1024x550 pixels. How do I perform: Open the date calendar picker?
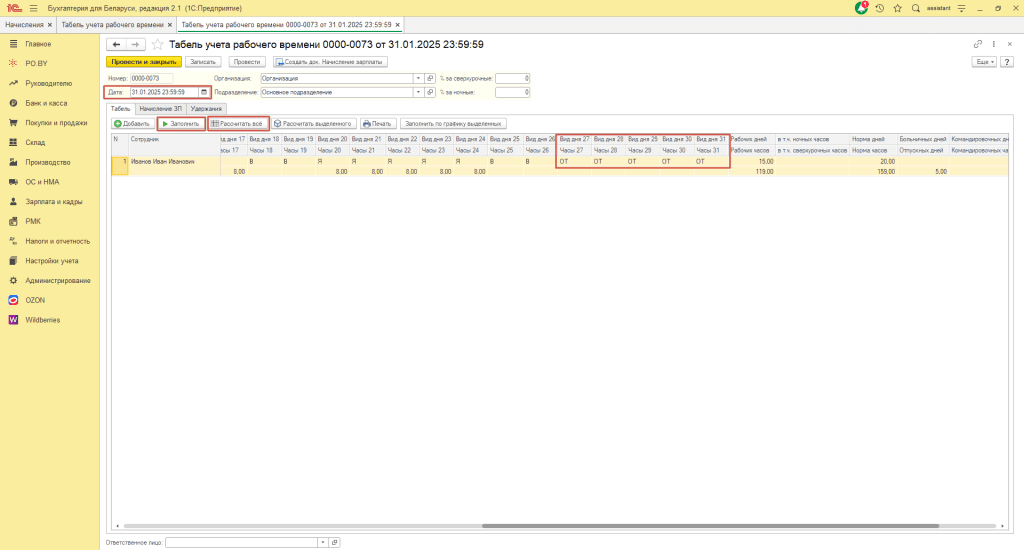click(x=204, y=92)
